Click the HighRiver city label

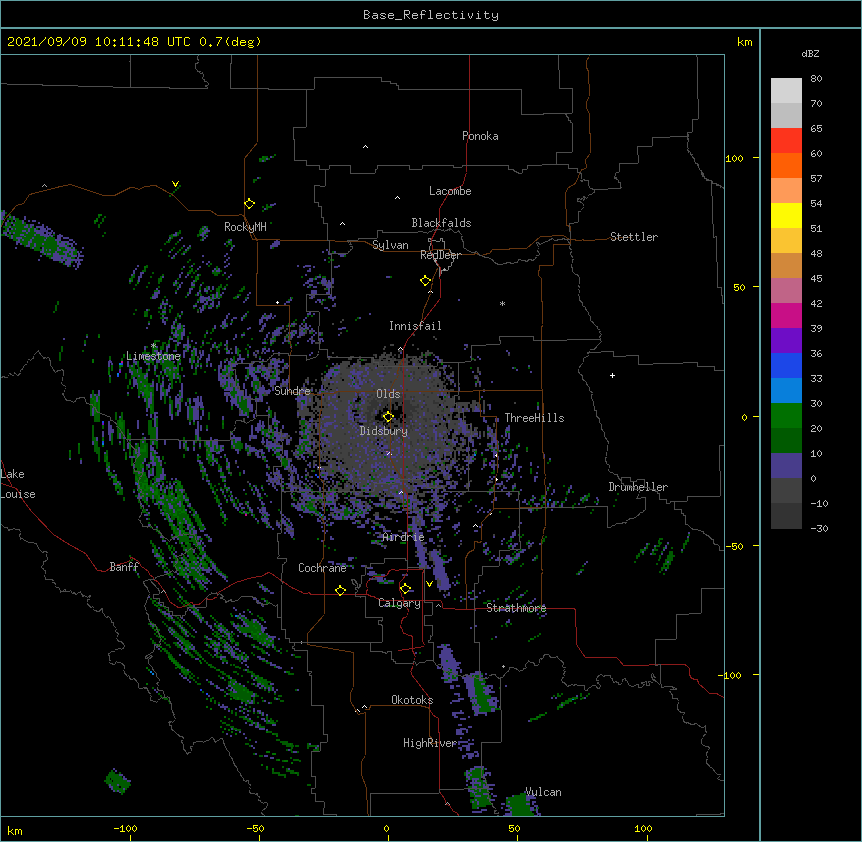430,743
